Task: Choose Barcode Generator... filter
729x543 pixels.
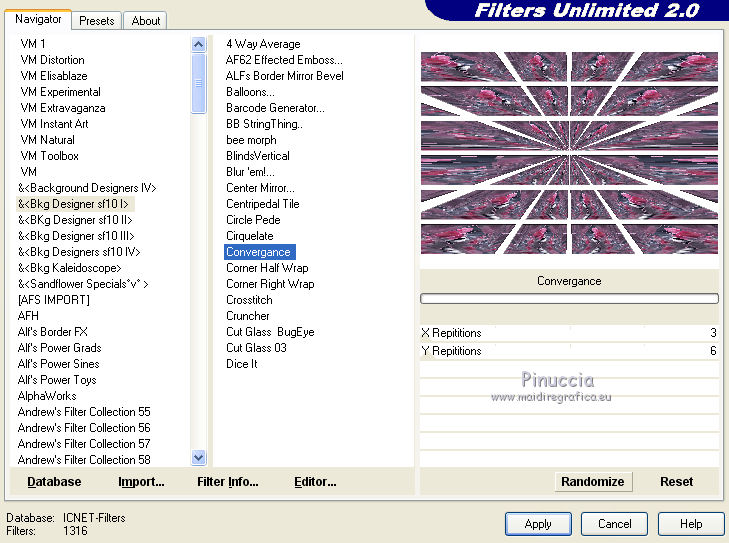Action: [275, 108]
